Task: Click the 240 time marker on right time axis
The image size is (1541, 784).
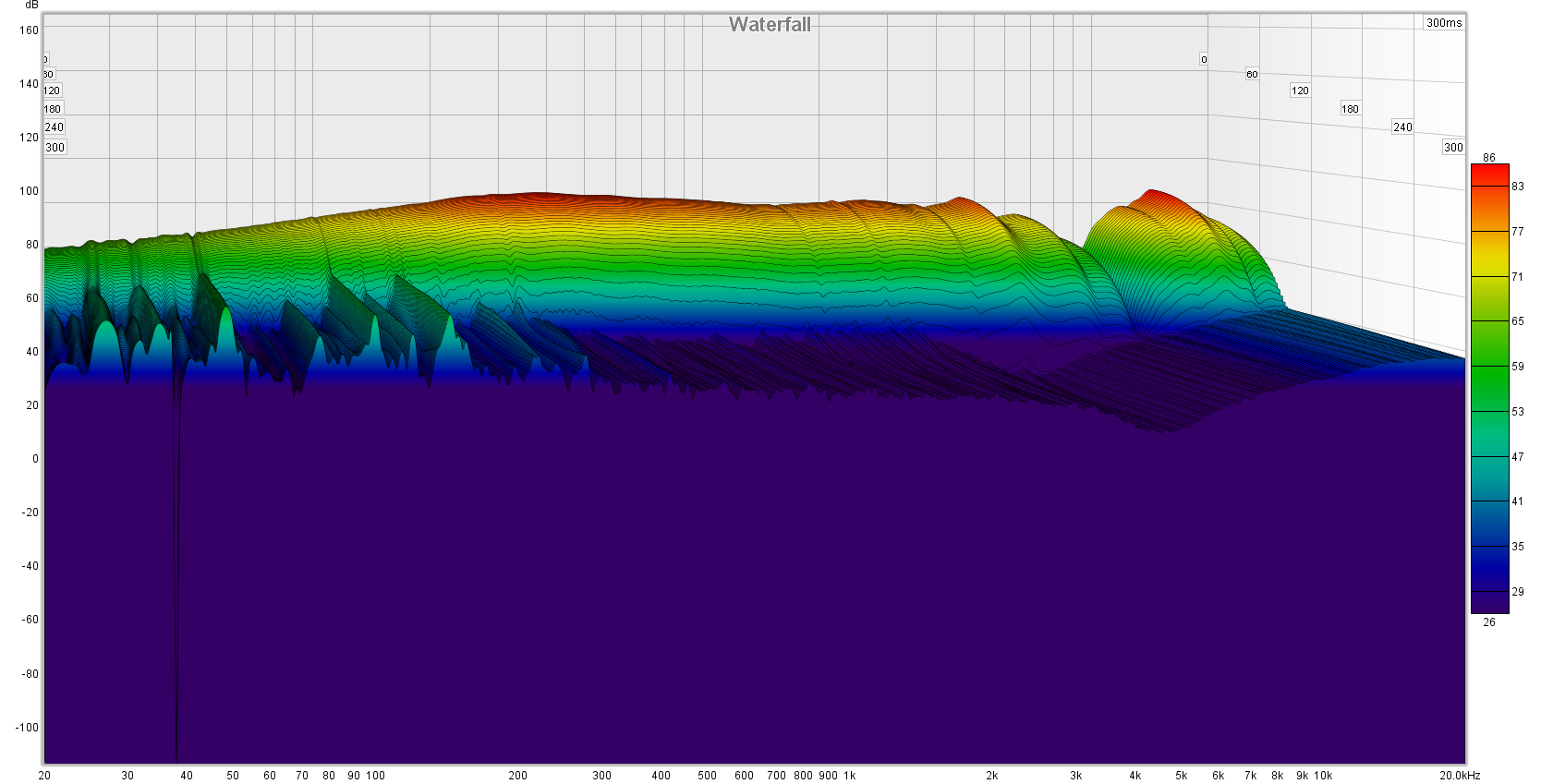Action: tap(1402, 127)
